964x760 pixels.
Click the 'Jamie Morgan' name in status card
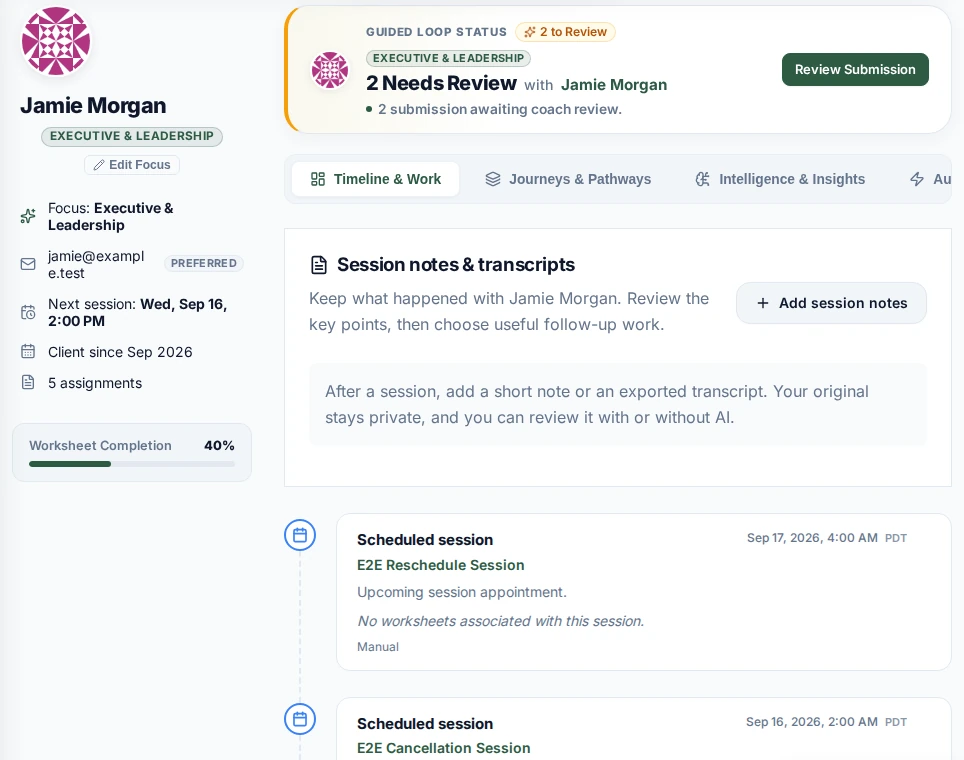[x=614, y=85]
